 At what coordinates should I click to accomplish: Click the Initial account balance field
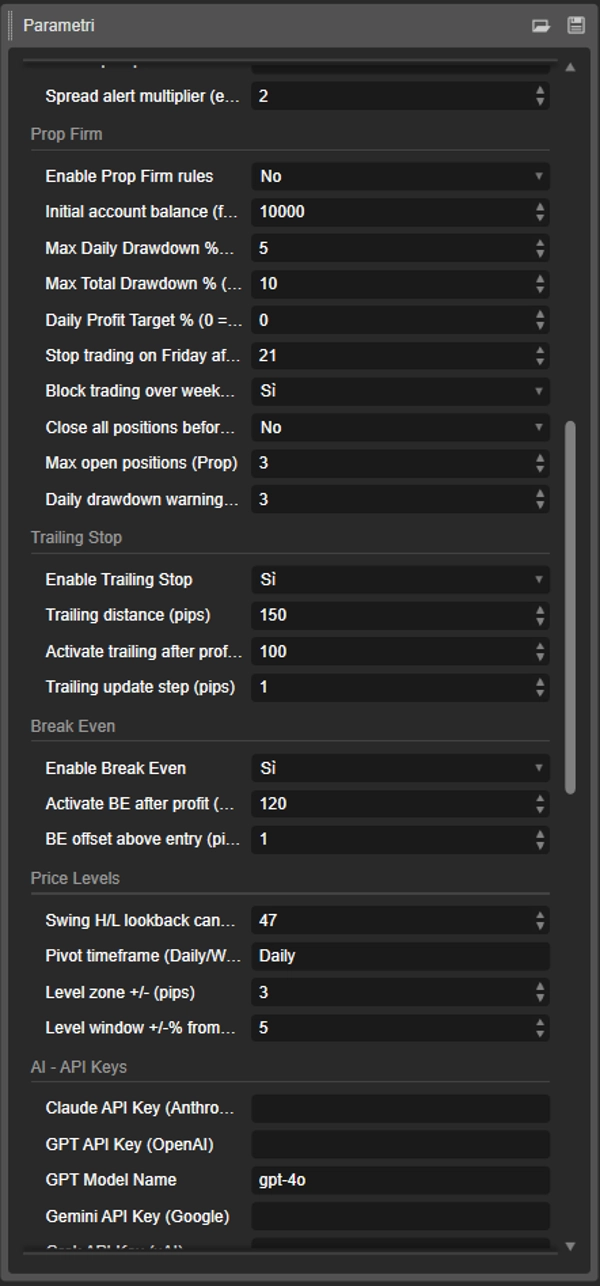click(x=390, y=212)
